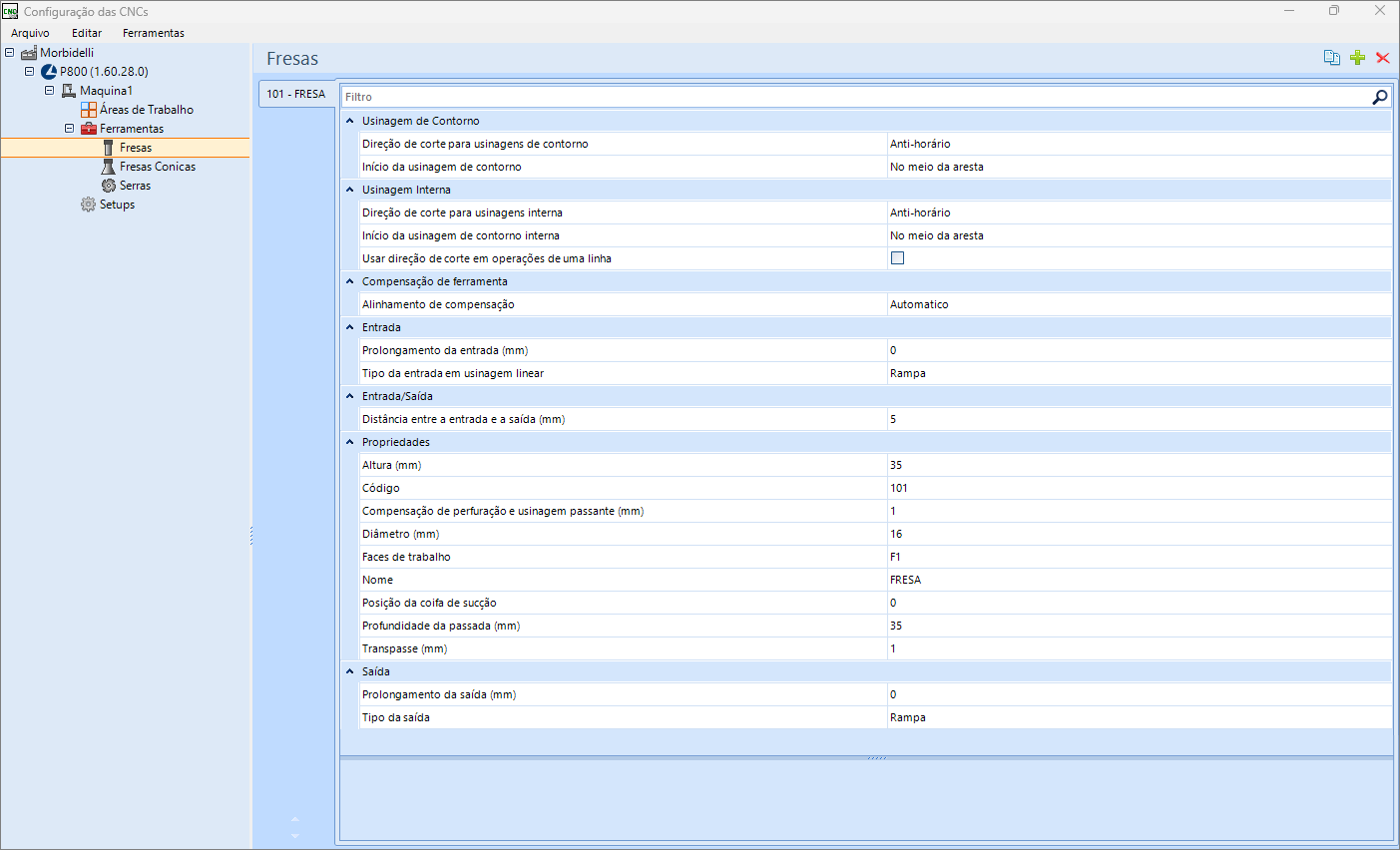Open the Editar menu
1400x850 pixels.
87,33
